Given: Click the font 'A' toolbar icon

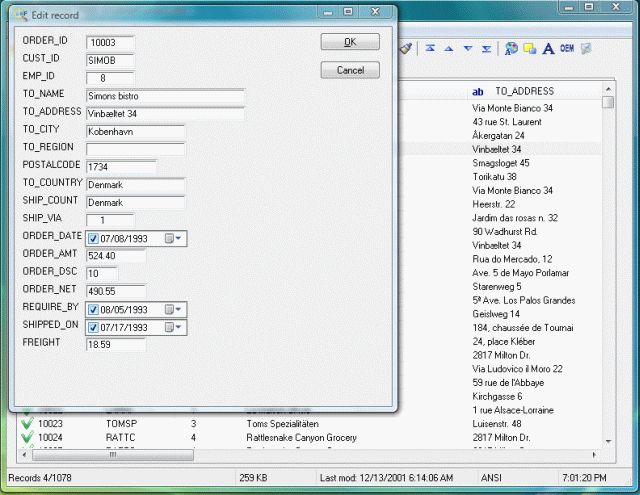Looking at the screenshot, I should point(548,48).
